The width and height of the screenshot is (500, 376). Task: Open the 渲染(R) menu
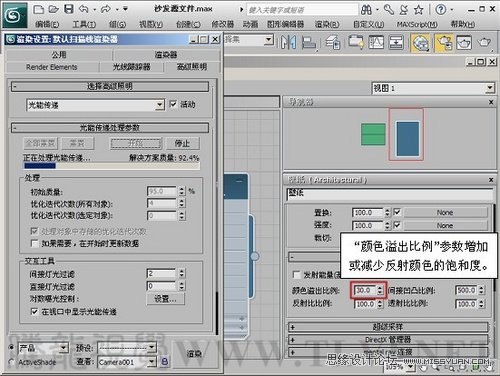327,24
